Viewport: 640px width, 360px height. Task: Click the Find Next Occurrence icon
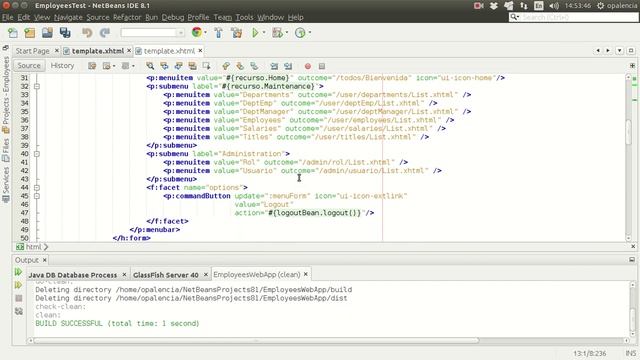pos(178,66)
